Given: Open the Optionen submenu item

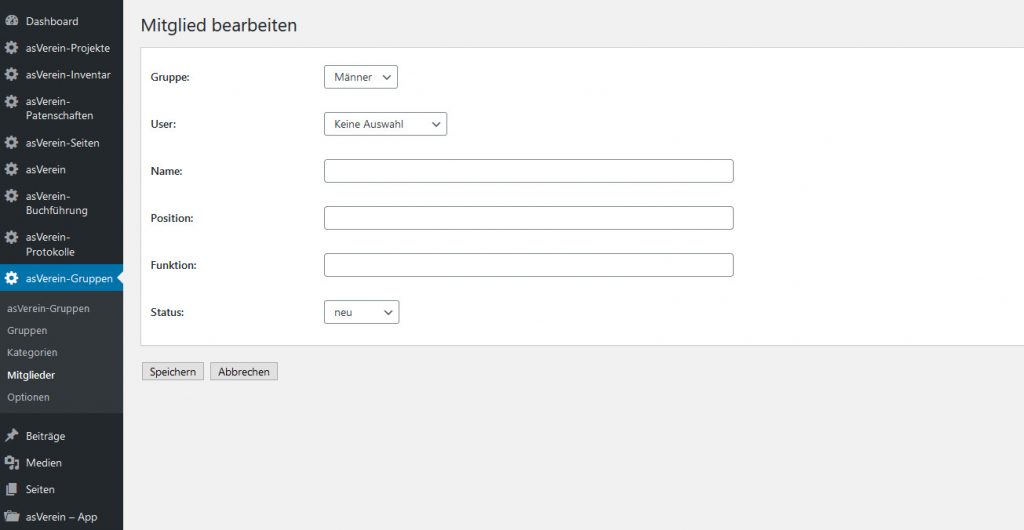Looking at the screenshot, I should click(28, 397).
